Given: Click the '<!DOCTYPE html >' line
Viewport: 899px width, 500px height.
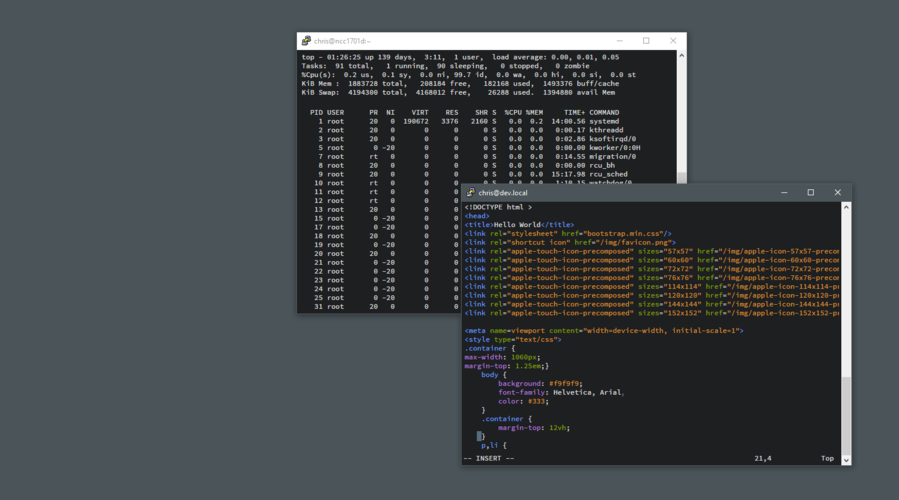Looking at the screenshot, I should [498, 207].
